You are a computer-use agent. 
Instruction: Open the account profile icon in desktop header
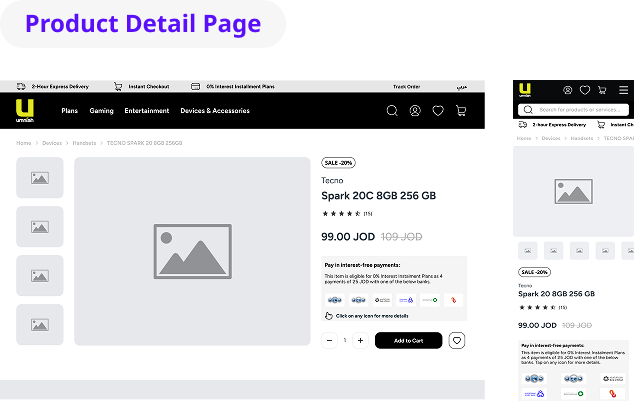[415, 110]
